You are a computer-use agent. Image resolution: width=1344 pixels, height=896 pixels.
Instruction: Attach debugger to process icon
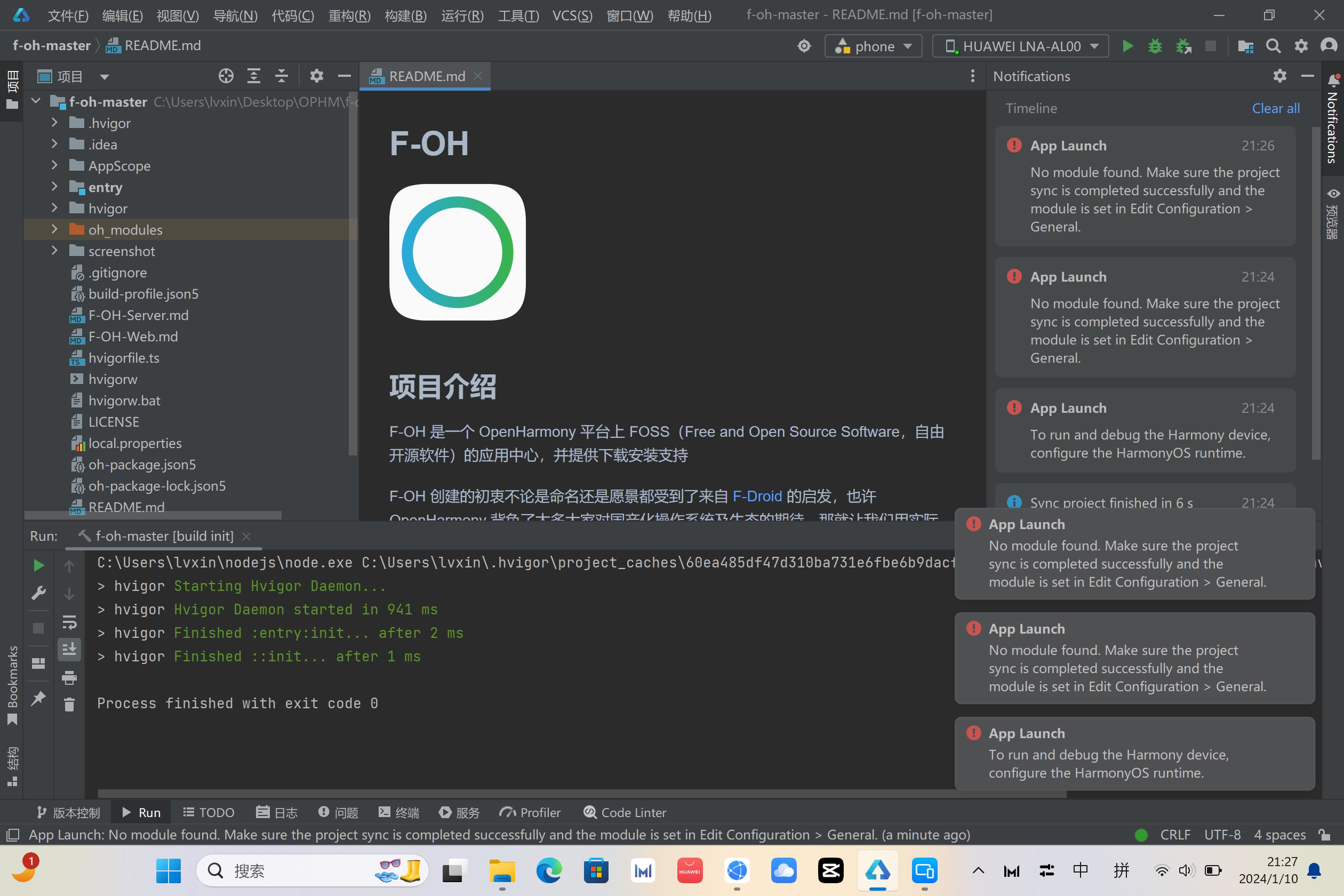pos(1183,46)
